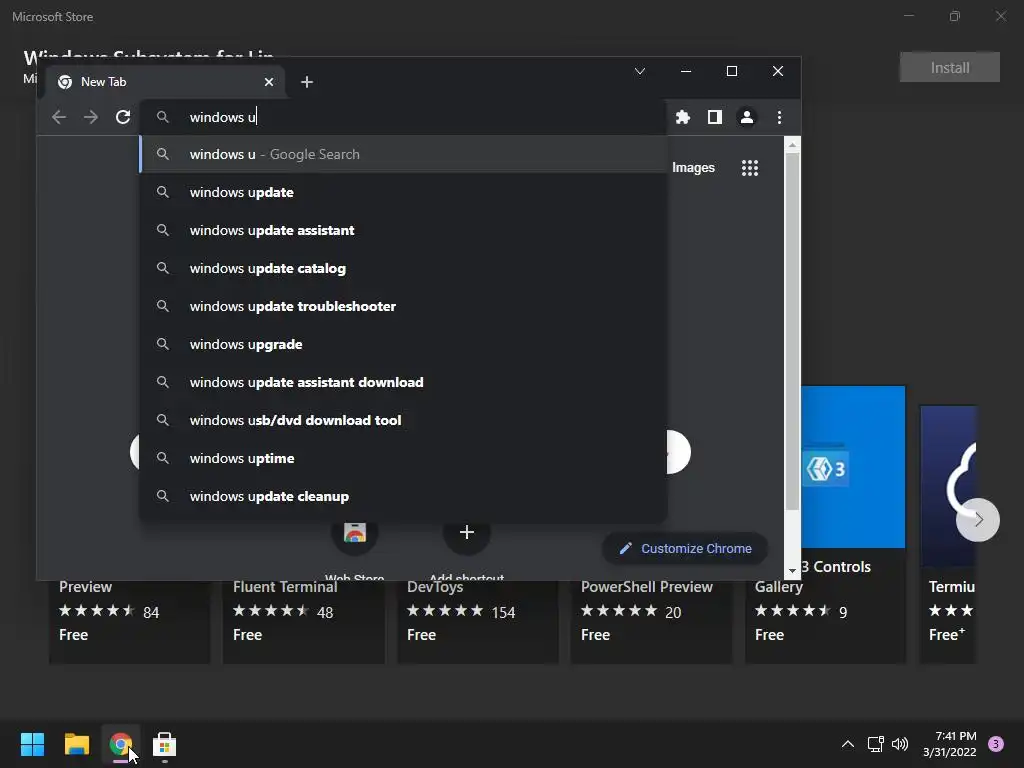This screenshot has width=1024, height=768.
Task: Select 'windows u - Google Search' suggestion
Action: [404, 154]
